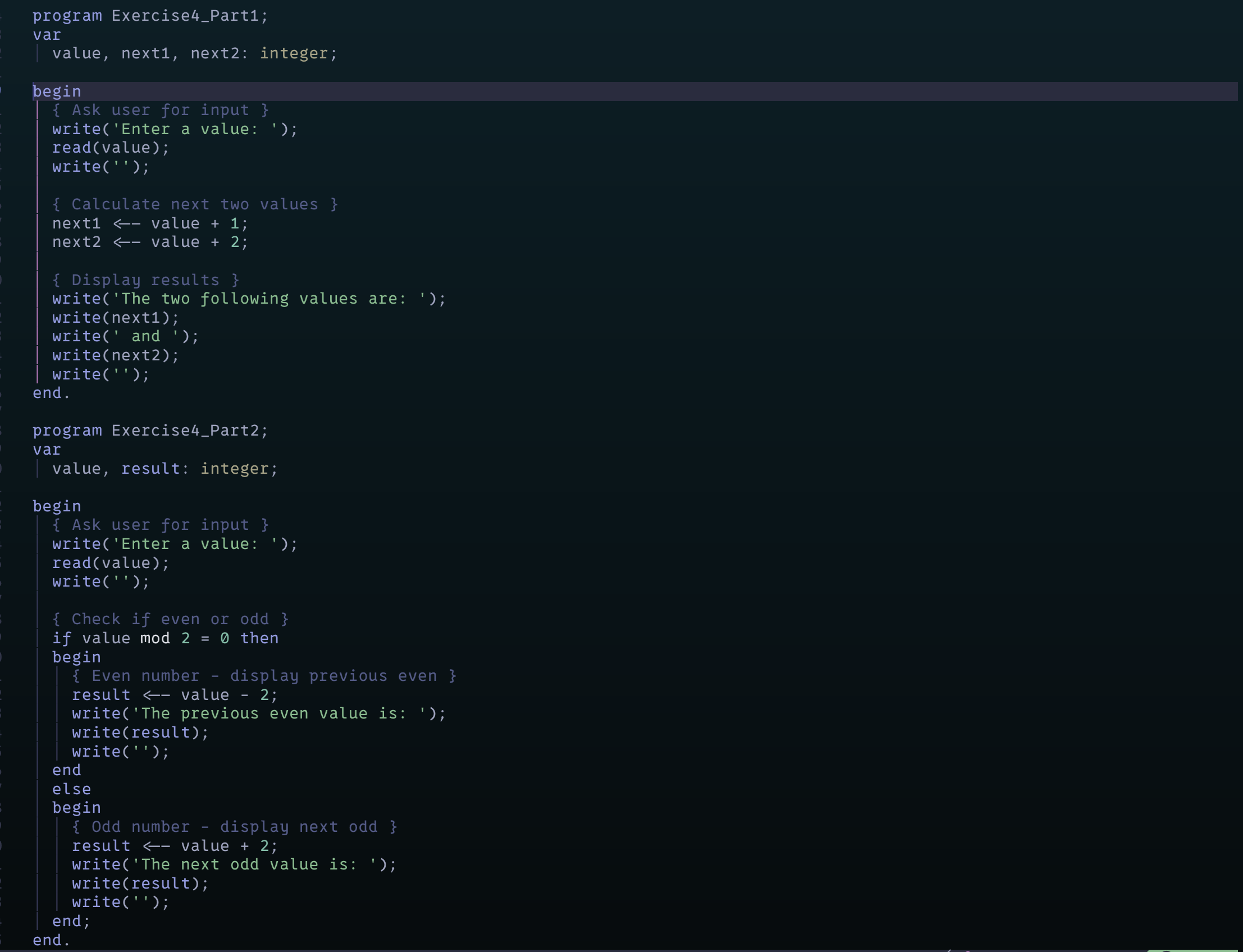Click the write(next1) statement
The height and width of the screenshot is (952, 1243).
coord(116,318)
